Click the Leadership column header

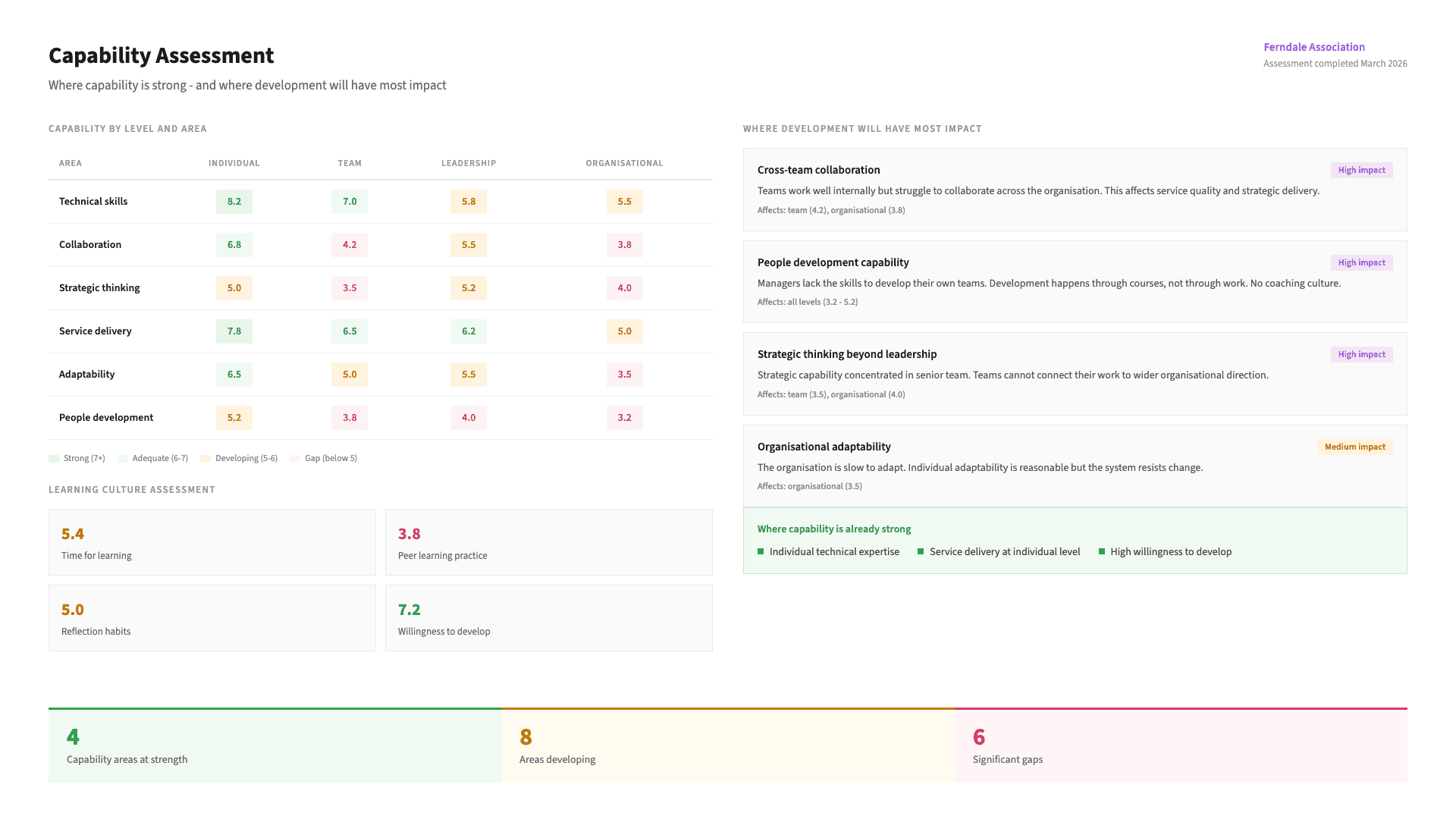click(x=468, y=163)
